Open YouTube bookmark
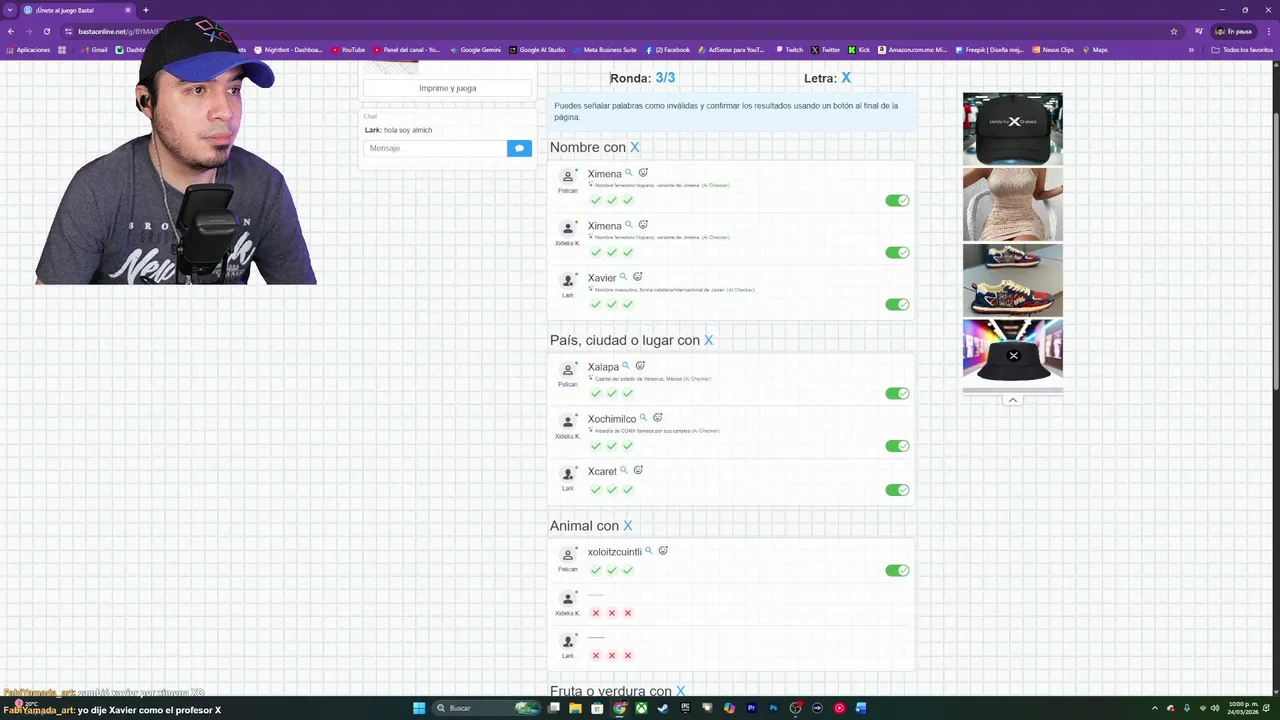This screenshot has height=720, width=1280. 348,49
